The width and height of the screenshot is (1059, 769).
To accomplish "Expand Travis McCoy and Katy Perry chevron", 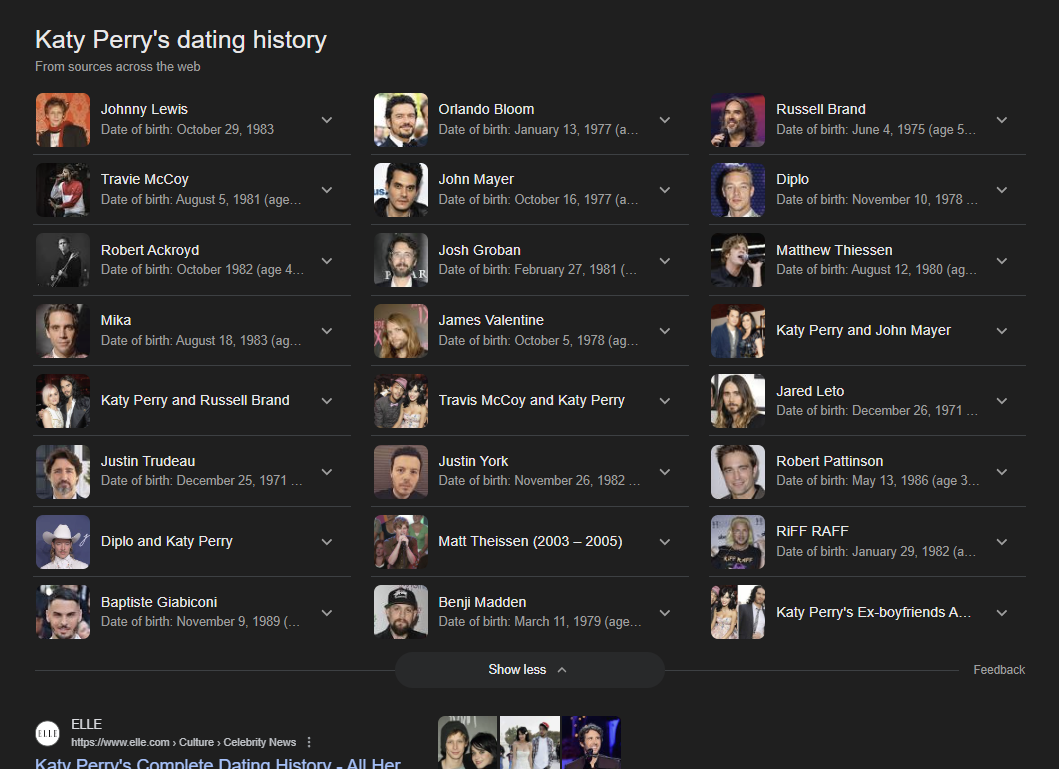I will pos(665,401).
